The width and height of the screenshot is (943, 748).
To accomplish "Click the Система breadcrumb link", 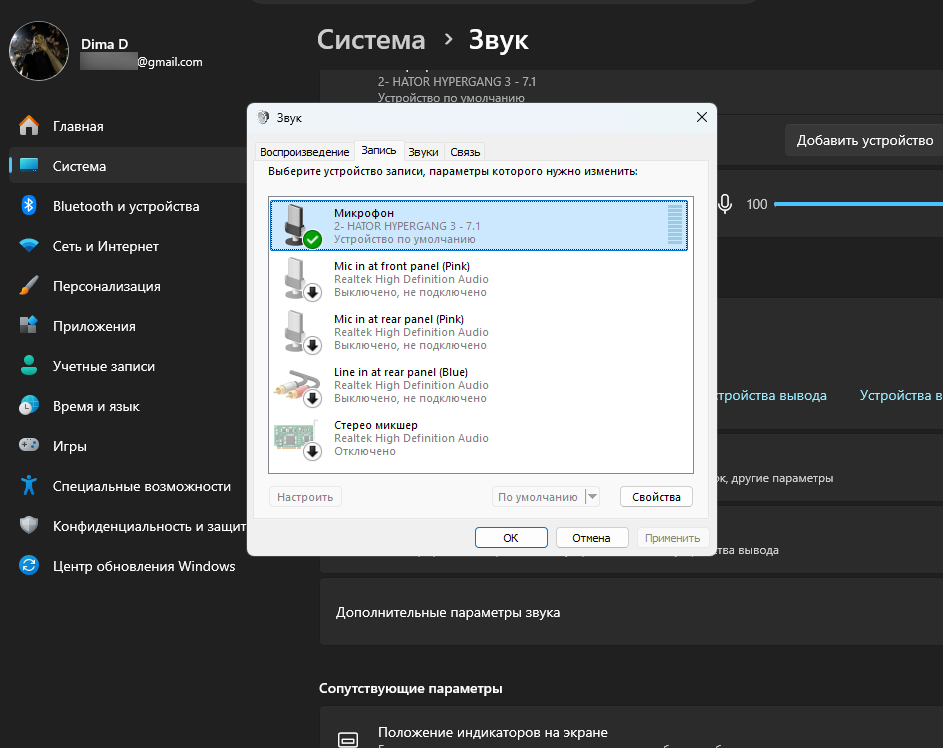I will pyautogui.click(x=371, y=40).
